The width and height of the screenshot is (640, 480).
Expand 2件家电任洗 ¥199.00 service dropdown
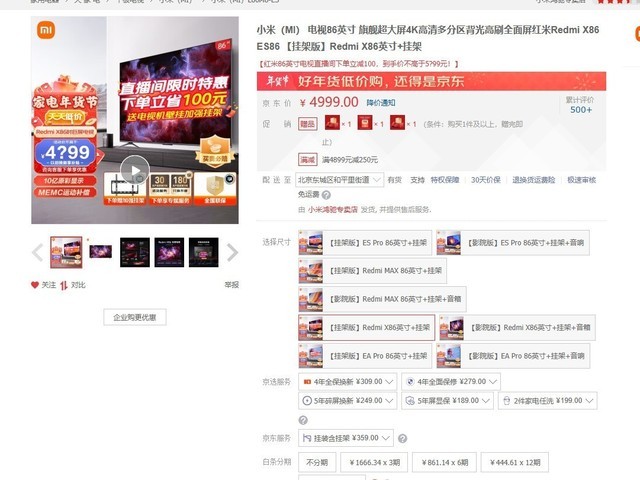(x=547, y=401)
